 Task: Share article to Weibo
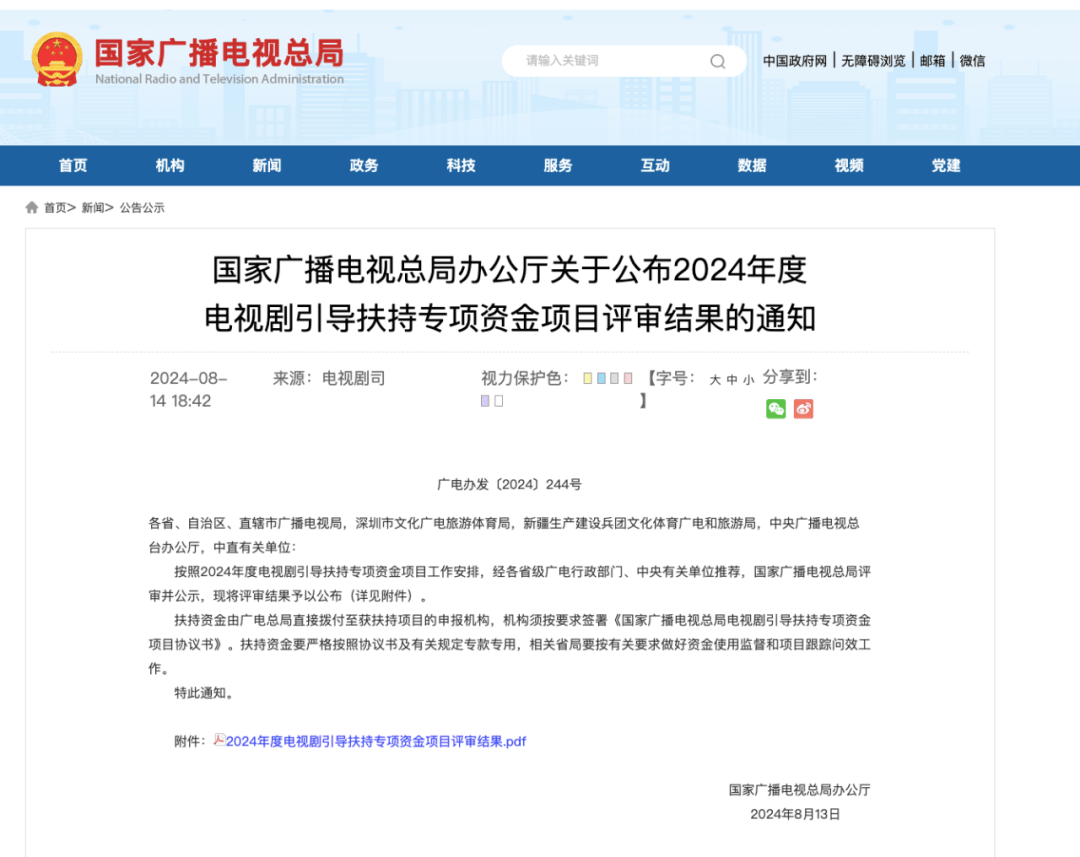click(804, 408)
